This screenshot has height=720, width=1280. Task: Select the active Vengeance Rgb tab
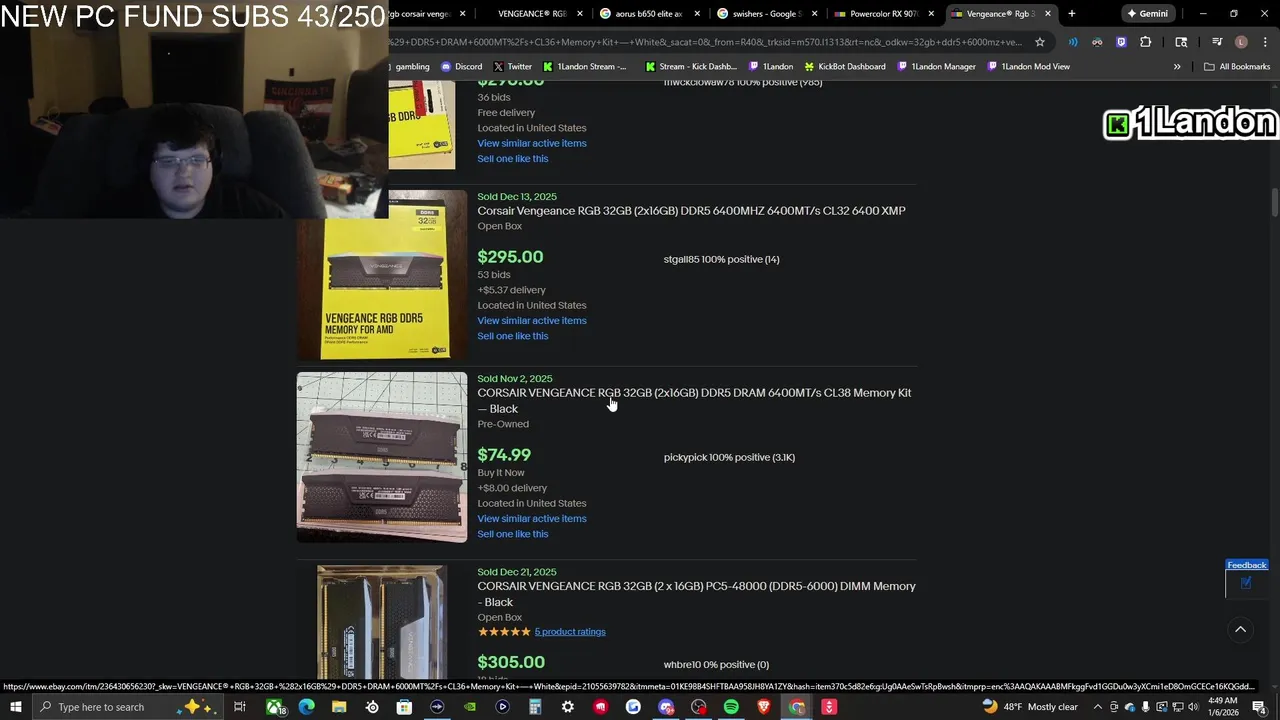point(1000,14)
